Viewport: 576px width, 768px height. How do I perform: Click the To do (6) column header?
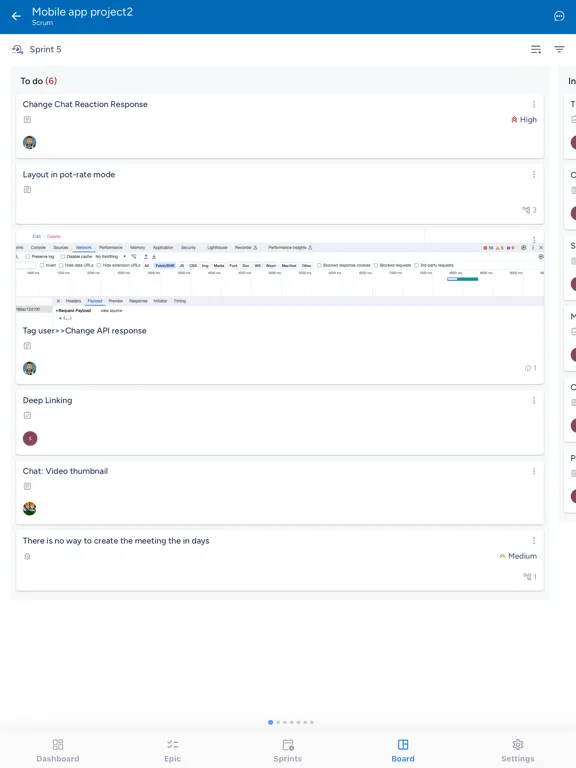pos(39,81)
